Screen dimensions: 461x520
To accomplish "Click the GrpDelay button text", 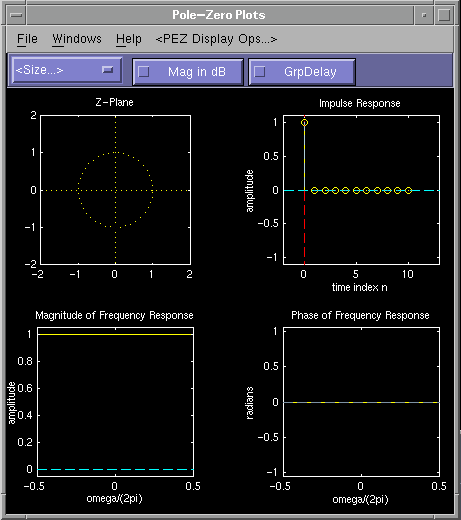I will (x=310, y=72).
